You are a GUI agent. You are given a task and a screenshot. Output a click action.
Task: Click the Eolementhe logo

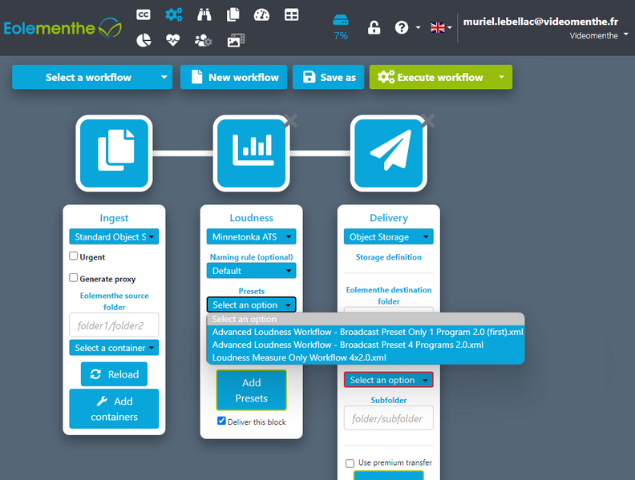tap(63, 28)
